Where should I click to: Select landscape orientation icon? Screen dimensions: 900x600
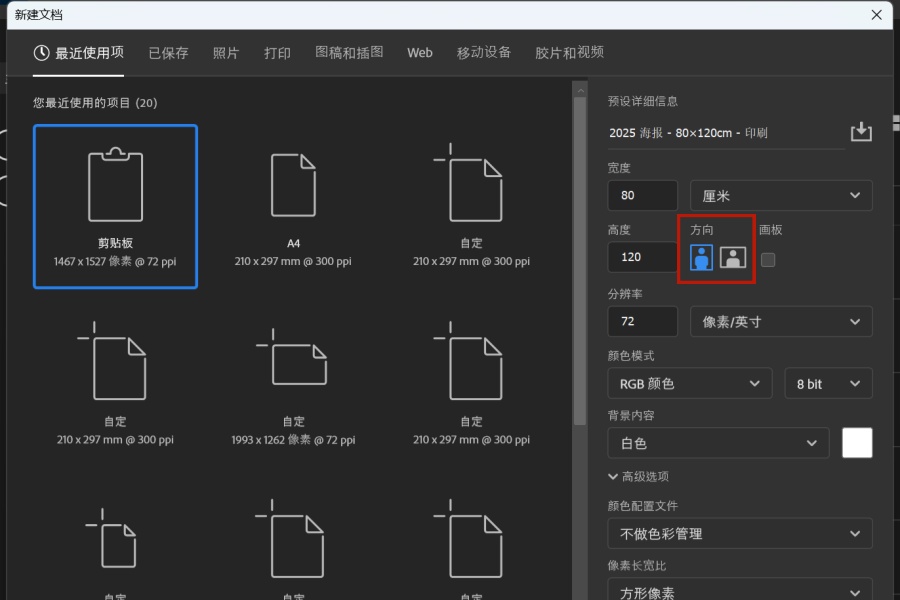tap(732, 257)
